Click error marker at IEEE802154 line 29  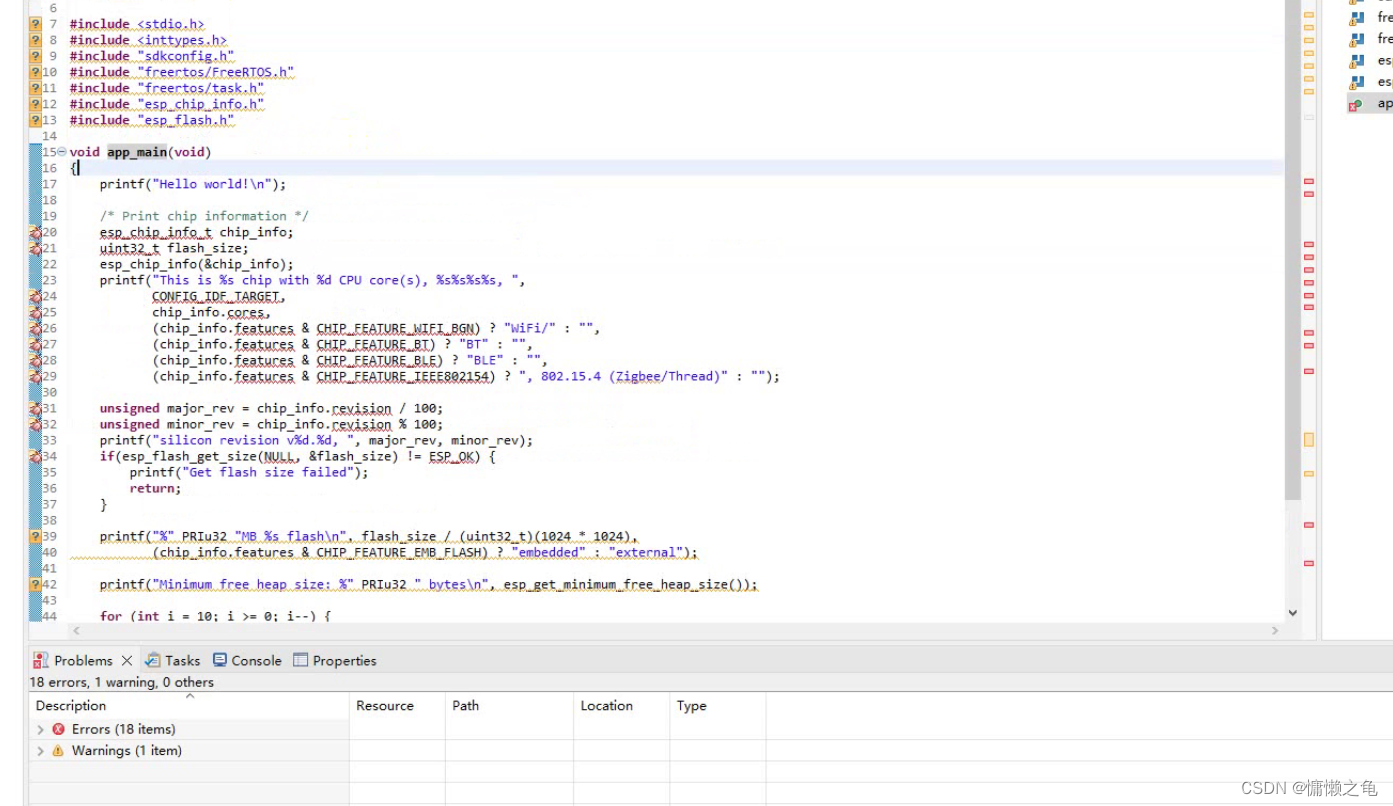(36, 376)
